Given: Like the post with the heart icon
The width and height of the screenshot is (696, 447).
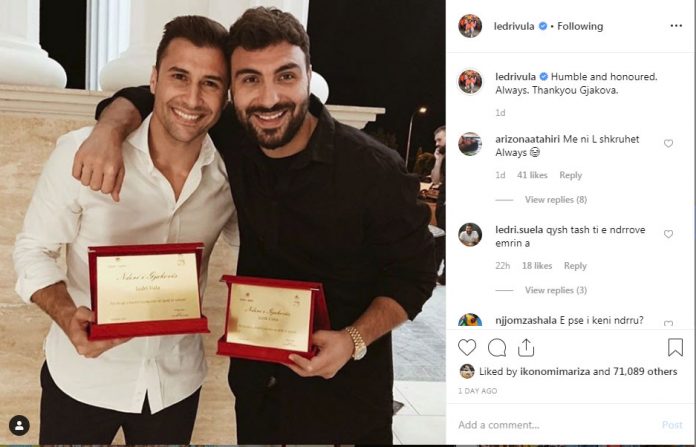Looking at the screenshot, I should (x=467, y=348).
